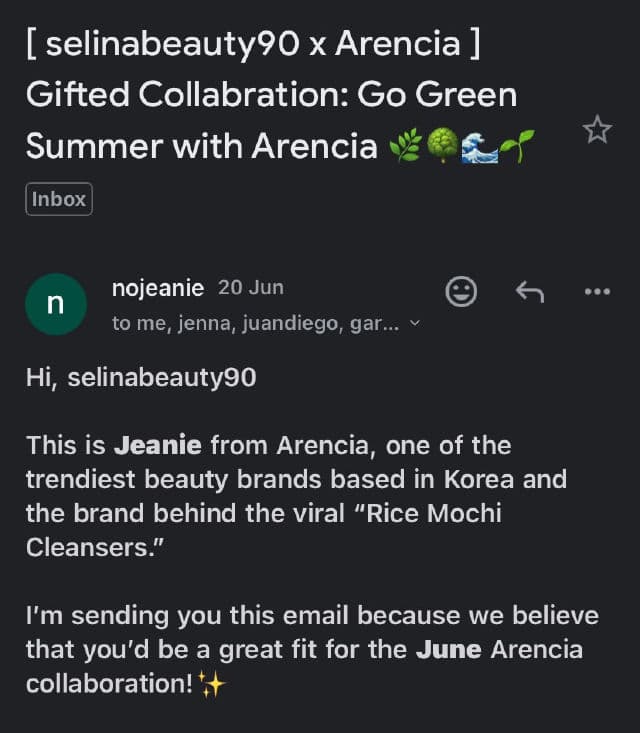Tap the sender name nojeanie

(158, 288)
